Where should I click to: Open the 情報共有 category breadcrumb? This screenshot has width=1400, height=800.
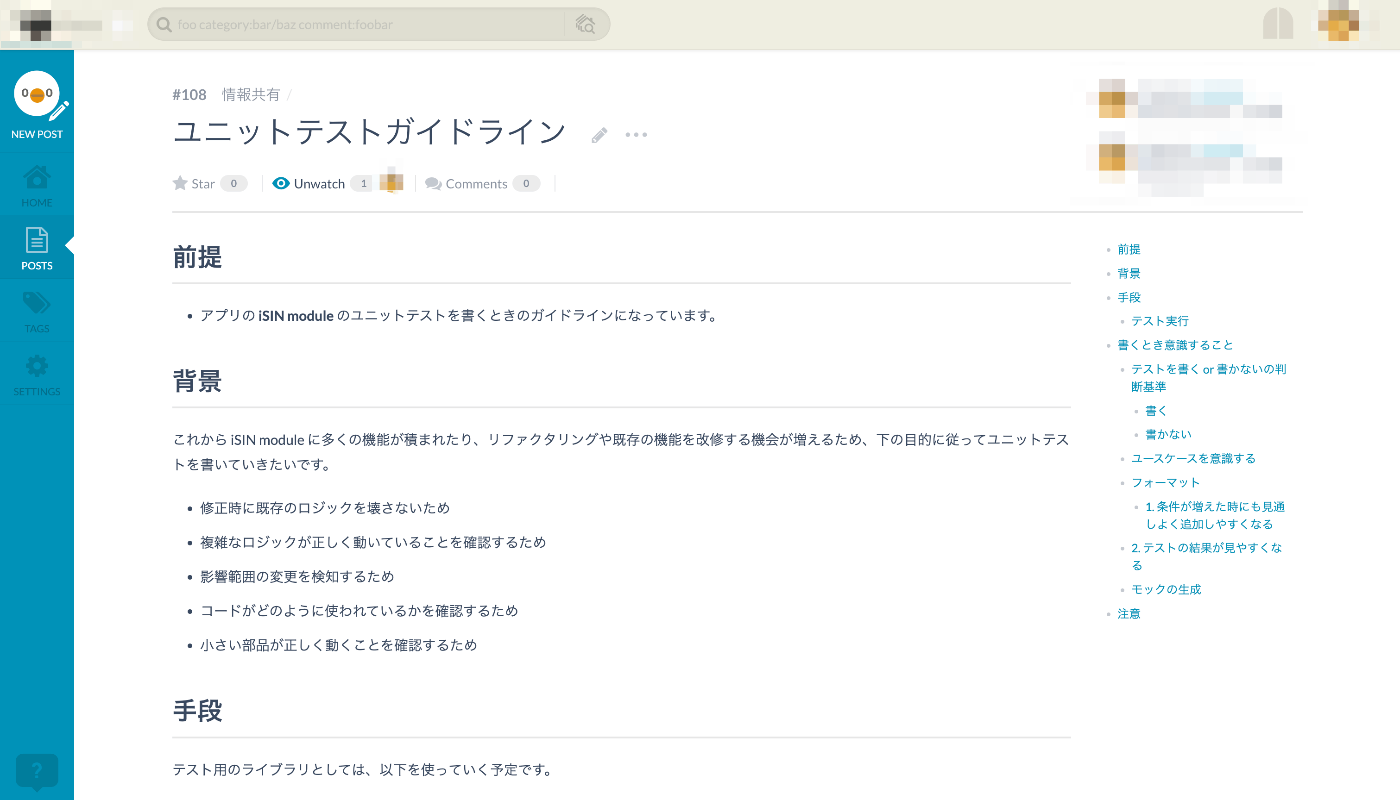coord(250,94)
